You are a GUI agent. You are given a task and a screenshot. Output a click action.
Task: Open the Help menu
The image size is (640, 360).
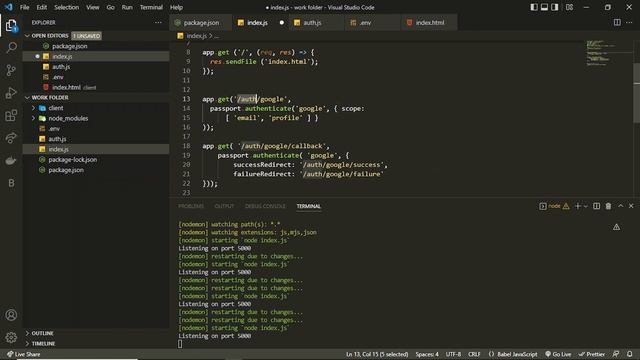176,7
